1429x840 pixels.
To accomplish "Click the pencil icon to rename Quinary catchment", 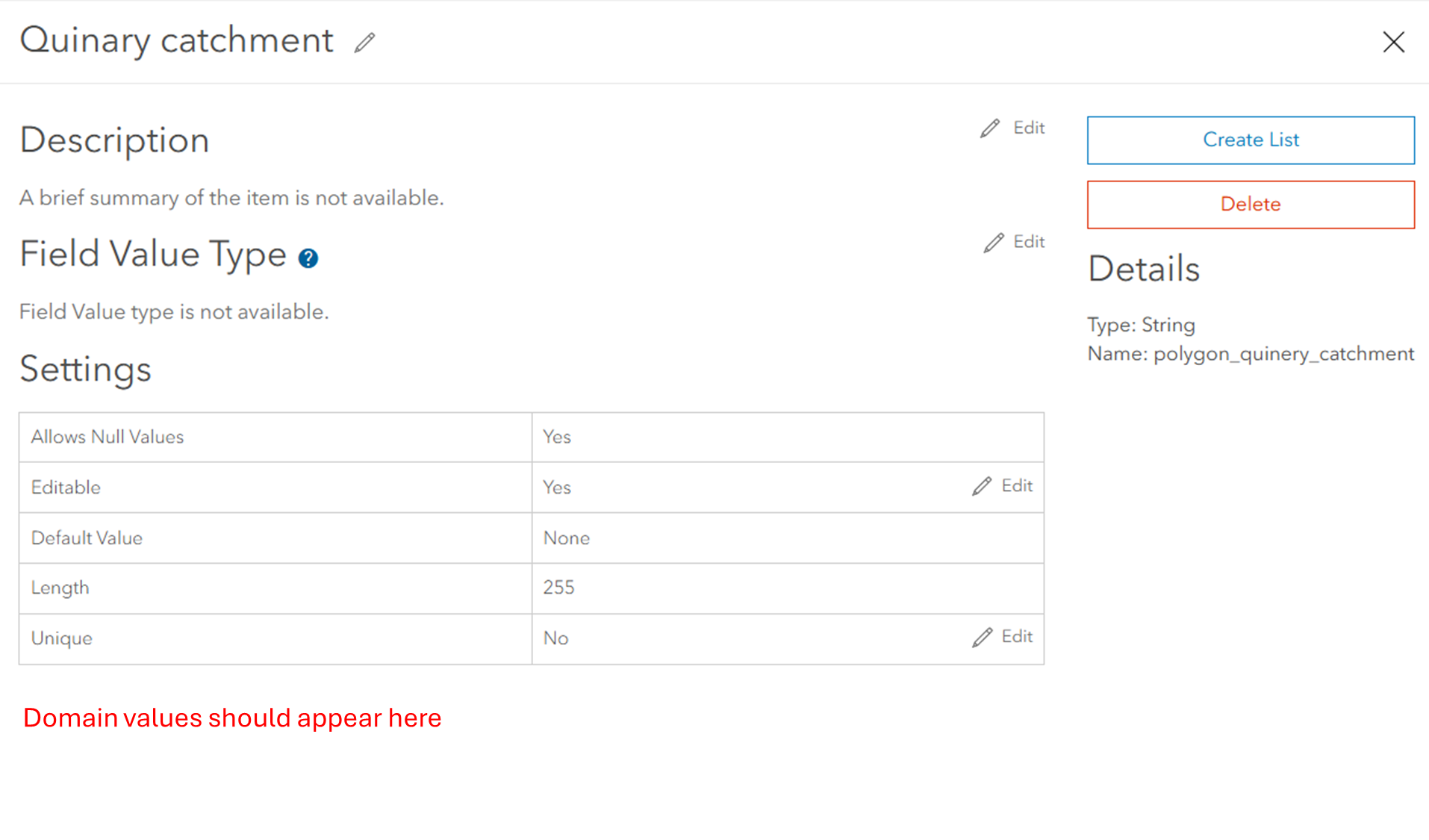I will click(x=365, y=43).
